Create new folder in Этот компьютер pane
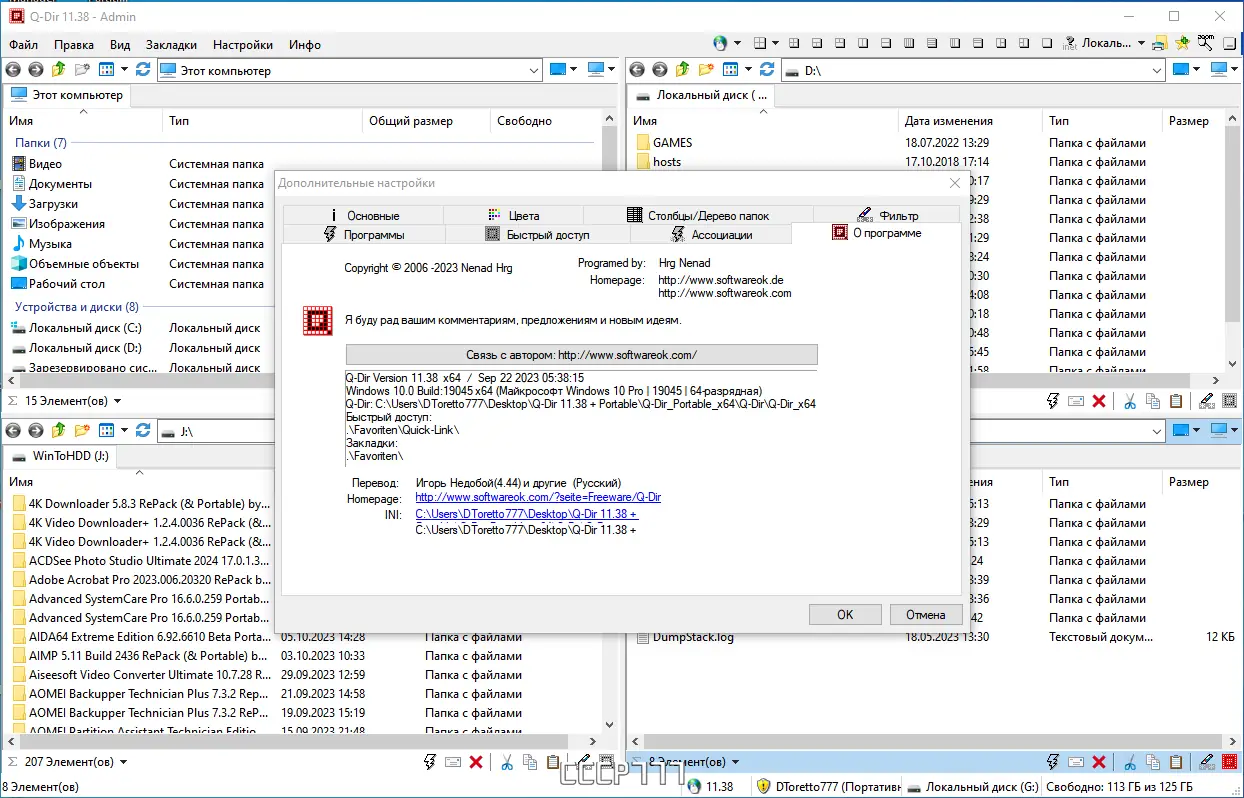Screen dimensions: 1244x798 (82, 69)
